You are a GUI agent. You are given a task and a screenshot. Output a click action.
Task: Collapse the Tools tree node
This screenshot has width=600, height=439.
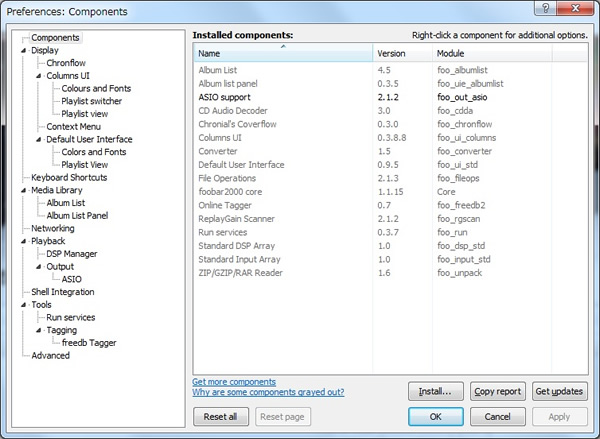pos(24,305)
